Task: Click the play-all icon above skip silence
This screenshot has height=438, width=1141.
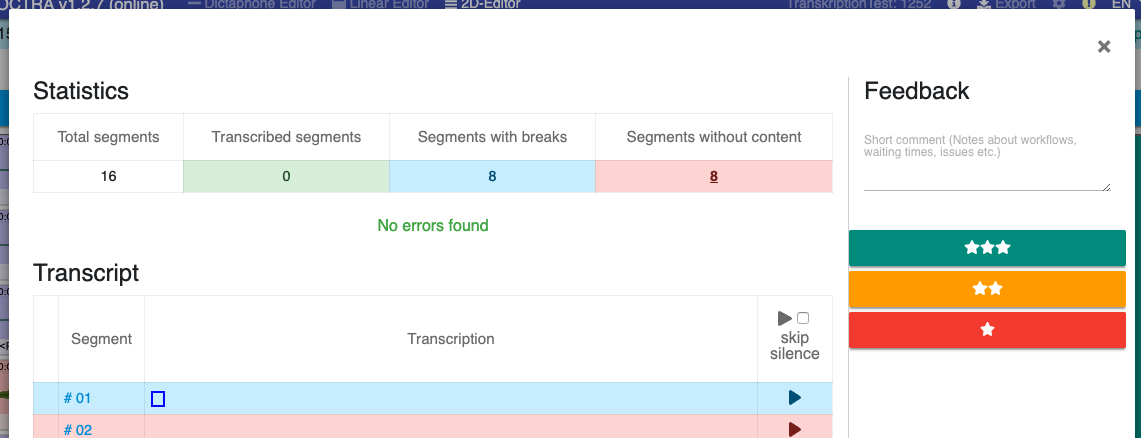Action: tap(784, 319)
